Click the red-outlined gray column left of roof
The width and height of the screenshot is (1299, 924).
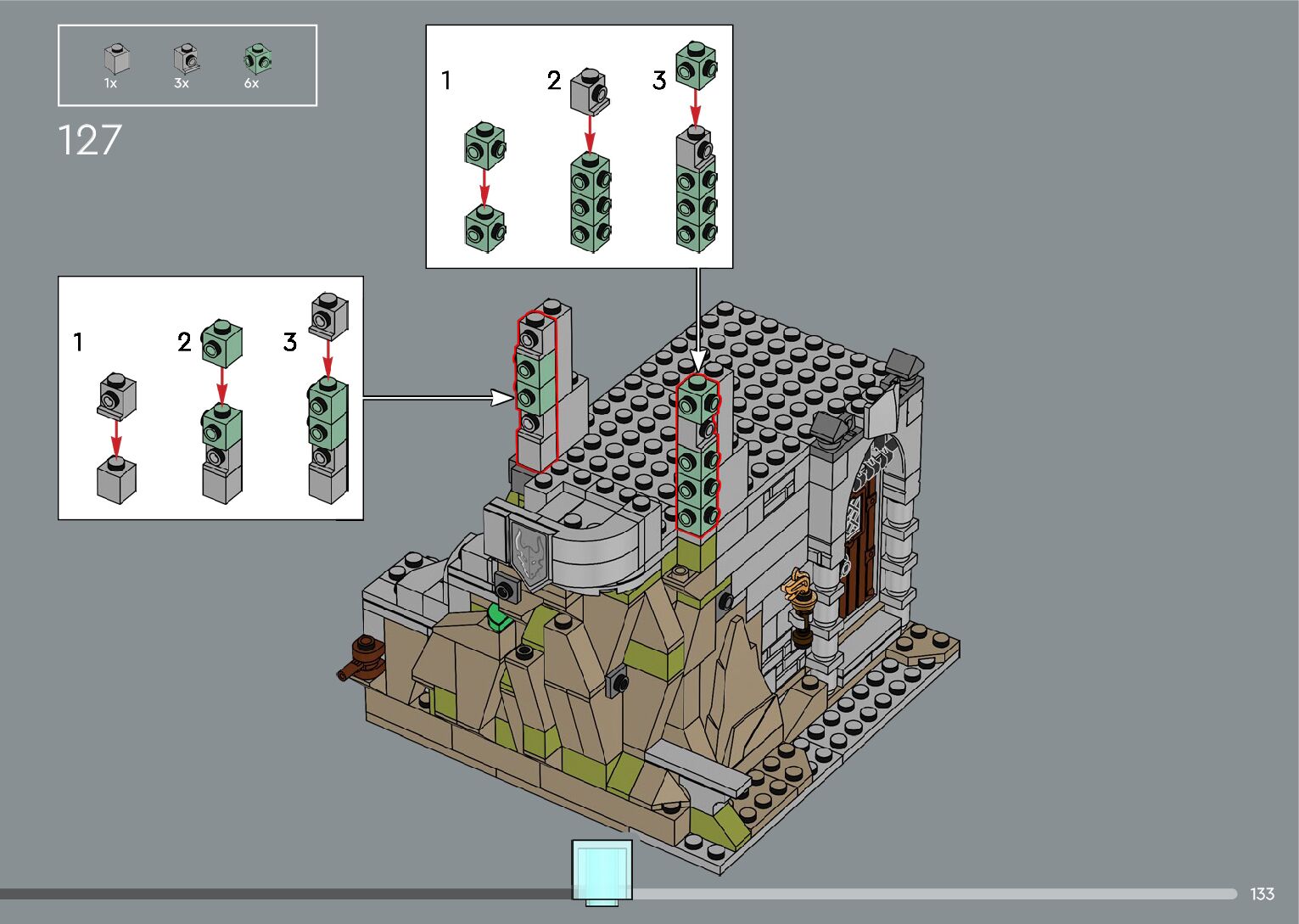tap(535, 390)
